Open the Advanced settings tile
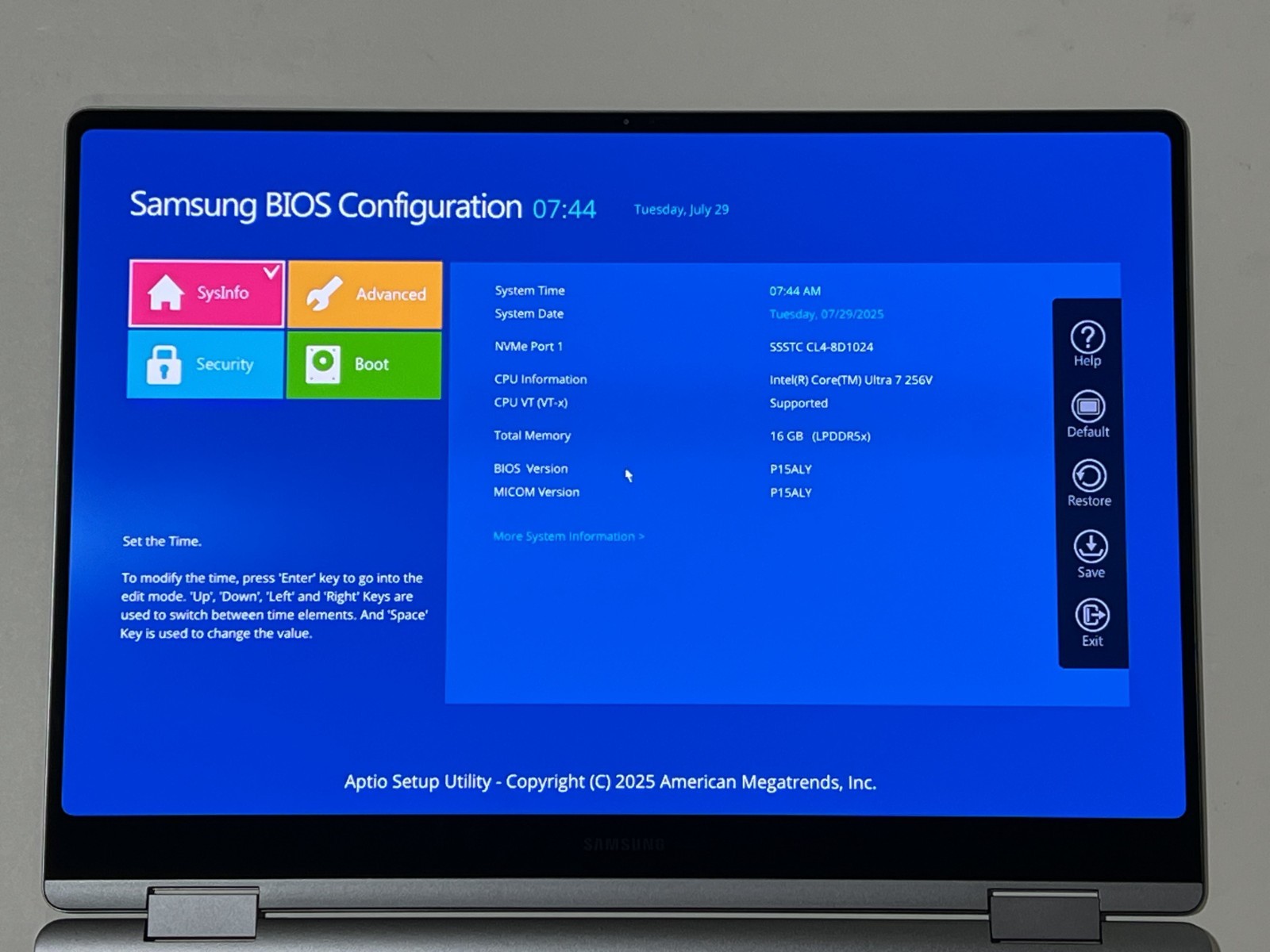The image size is (1270, 952). [365, 294]
